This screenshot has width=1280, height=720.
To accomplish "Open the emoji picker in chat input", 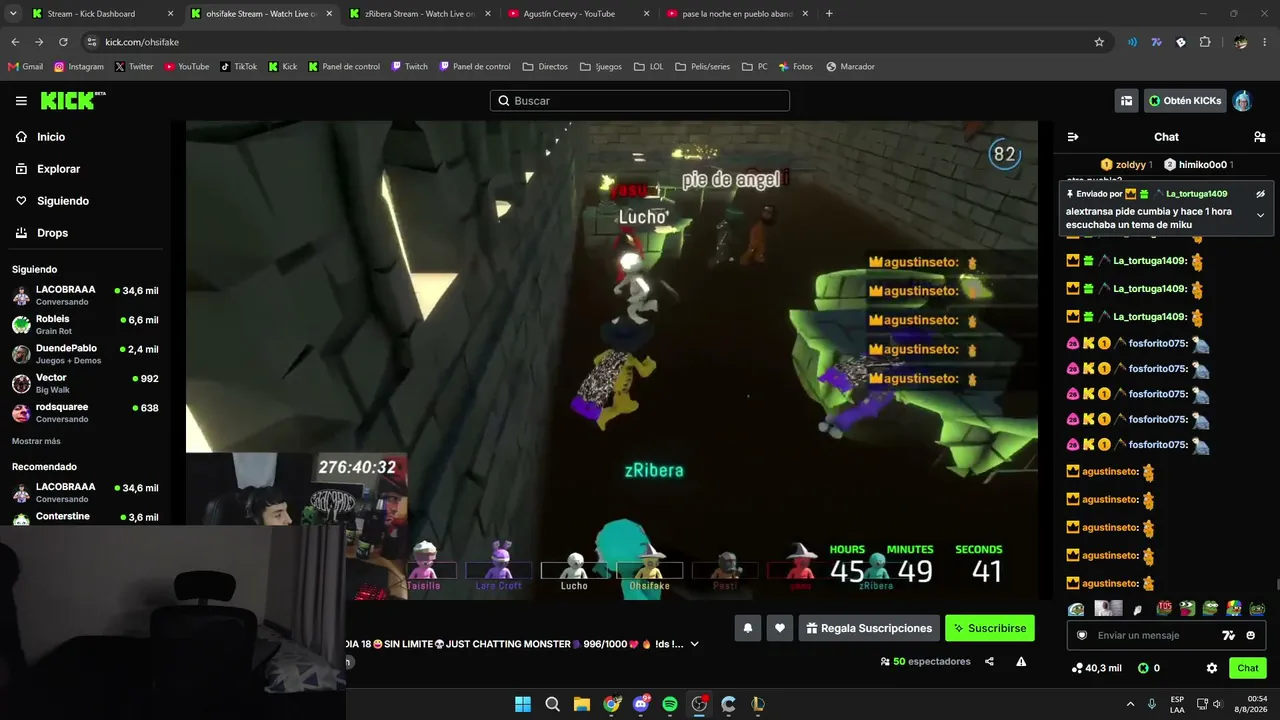I will (1251, 635).
